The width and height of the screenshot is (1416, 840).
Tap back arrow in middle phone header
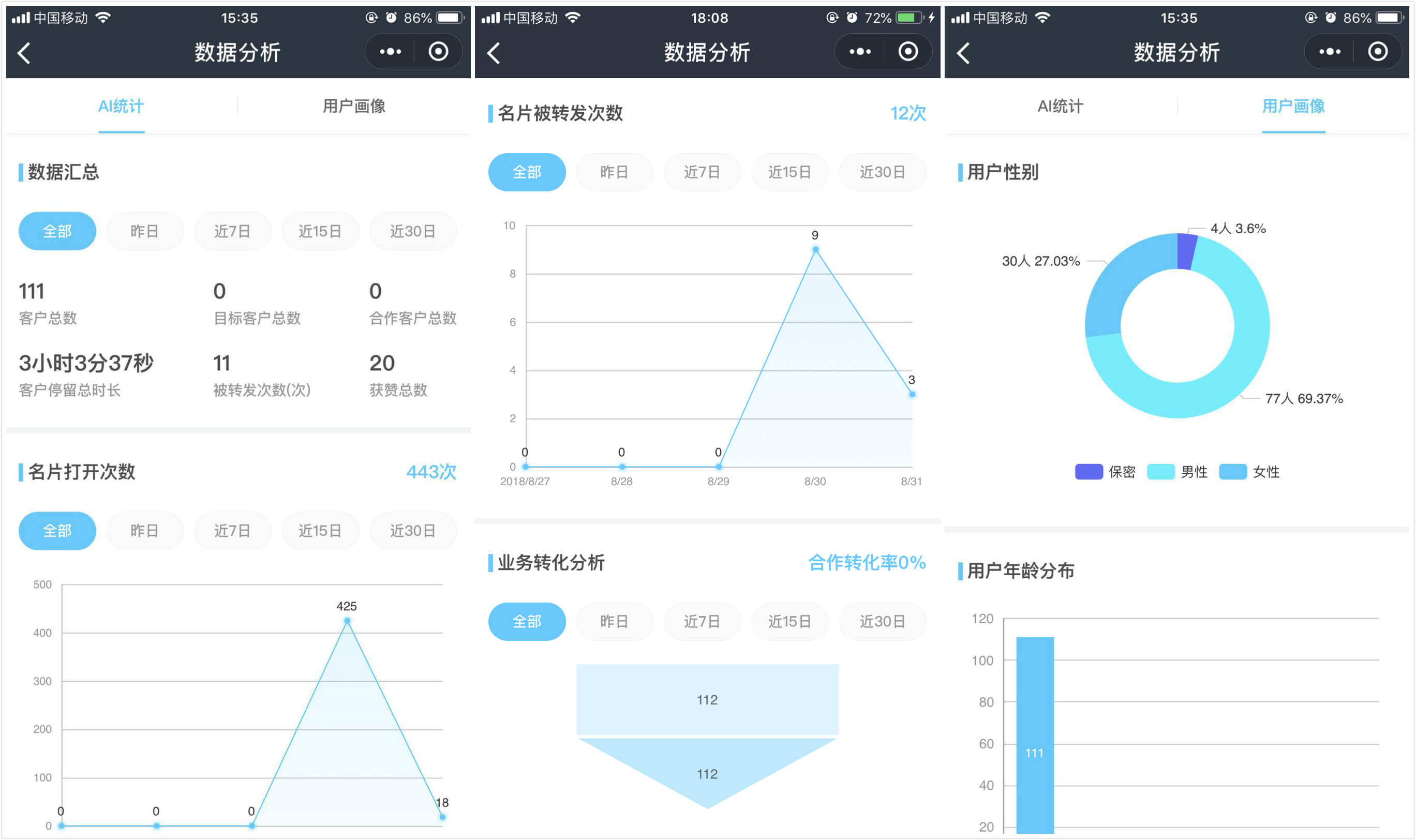(494, 53)
